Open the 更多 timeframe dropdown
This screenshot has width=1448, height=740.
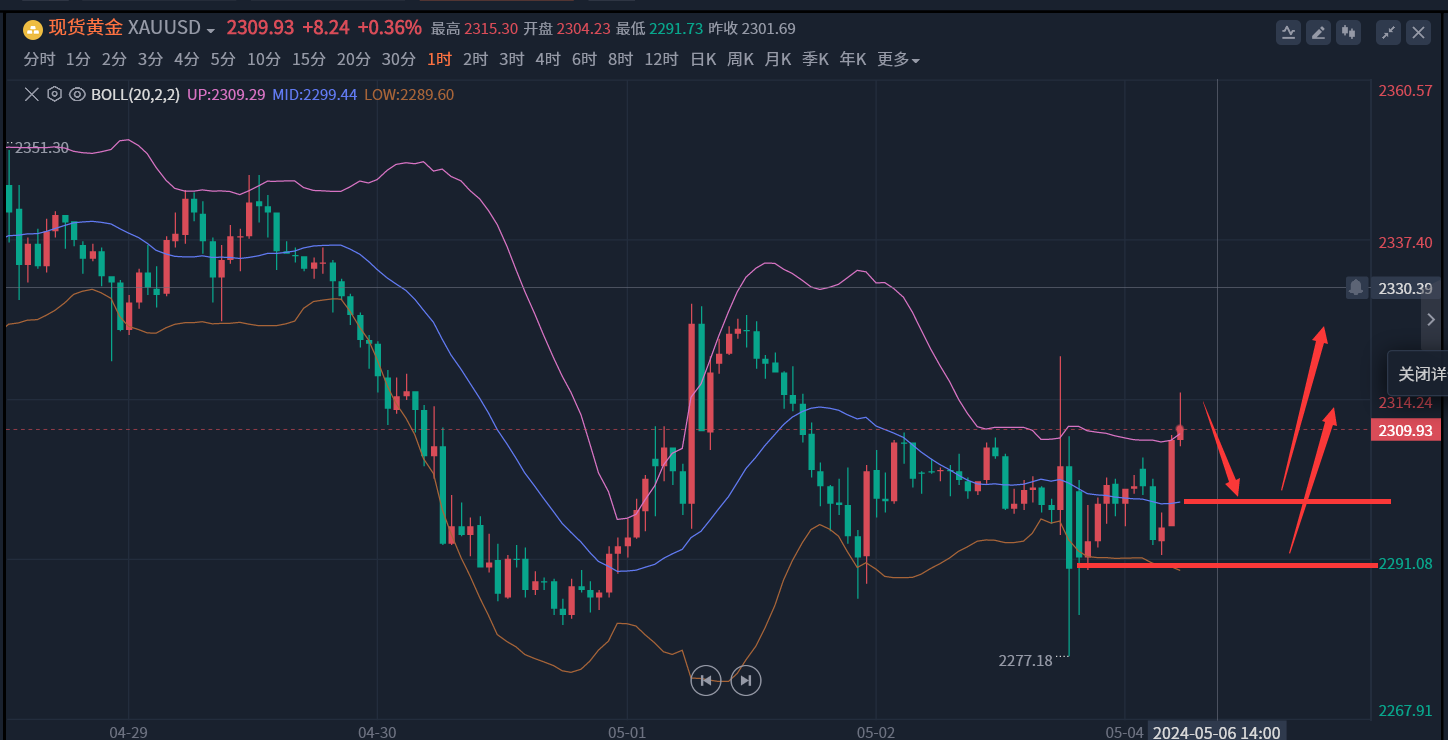pyautogui.click(x=898, y=60)
